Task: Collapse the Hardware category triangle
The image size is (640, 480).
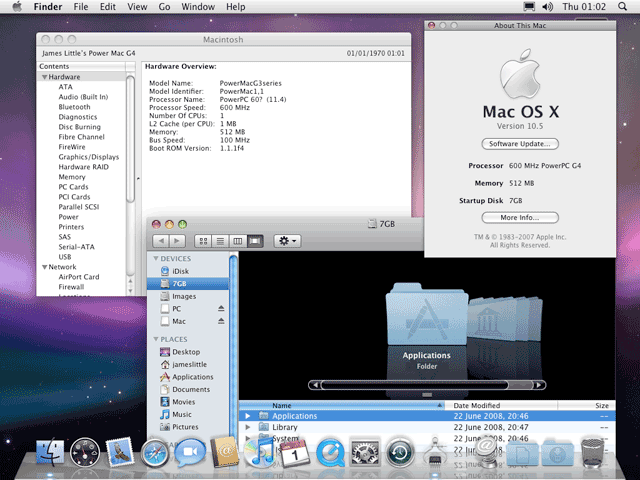Action: [x=44, y=77]
